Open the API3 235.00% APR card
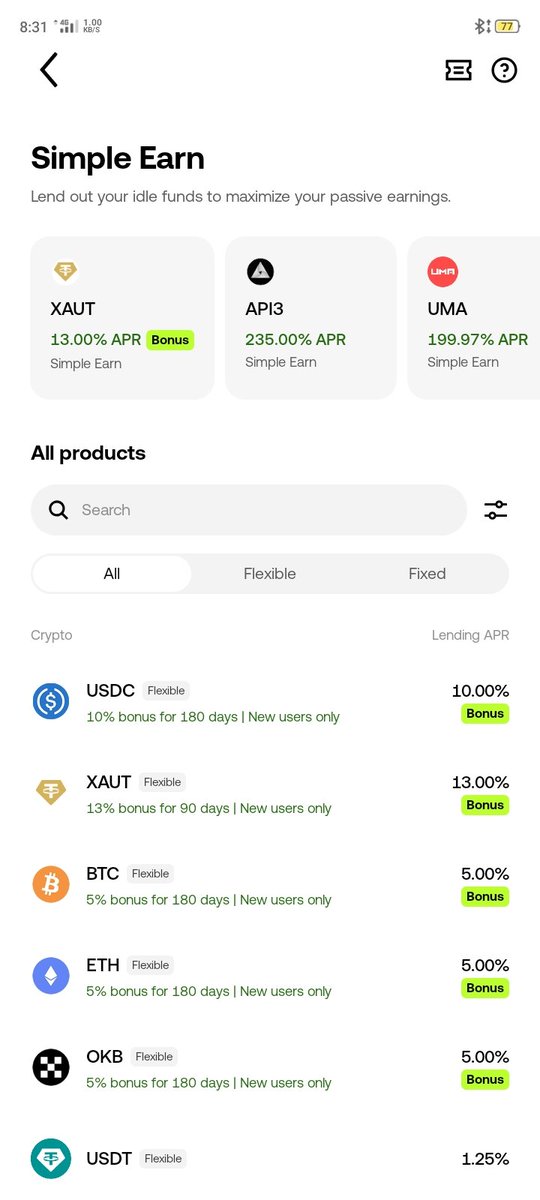The height and width of the screenshot is (1200, 540). pos(311,318)
